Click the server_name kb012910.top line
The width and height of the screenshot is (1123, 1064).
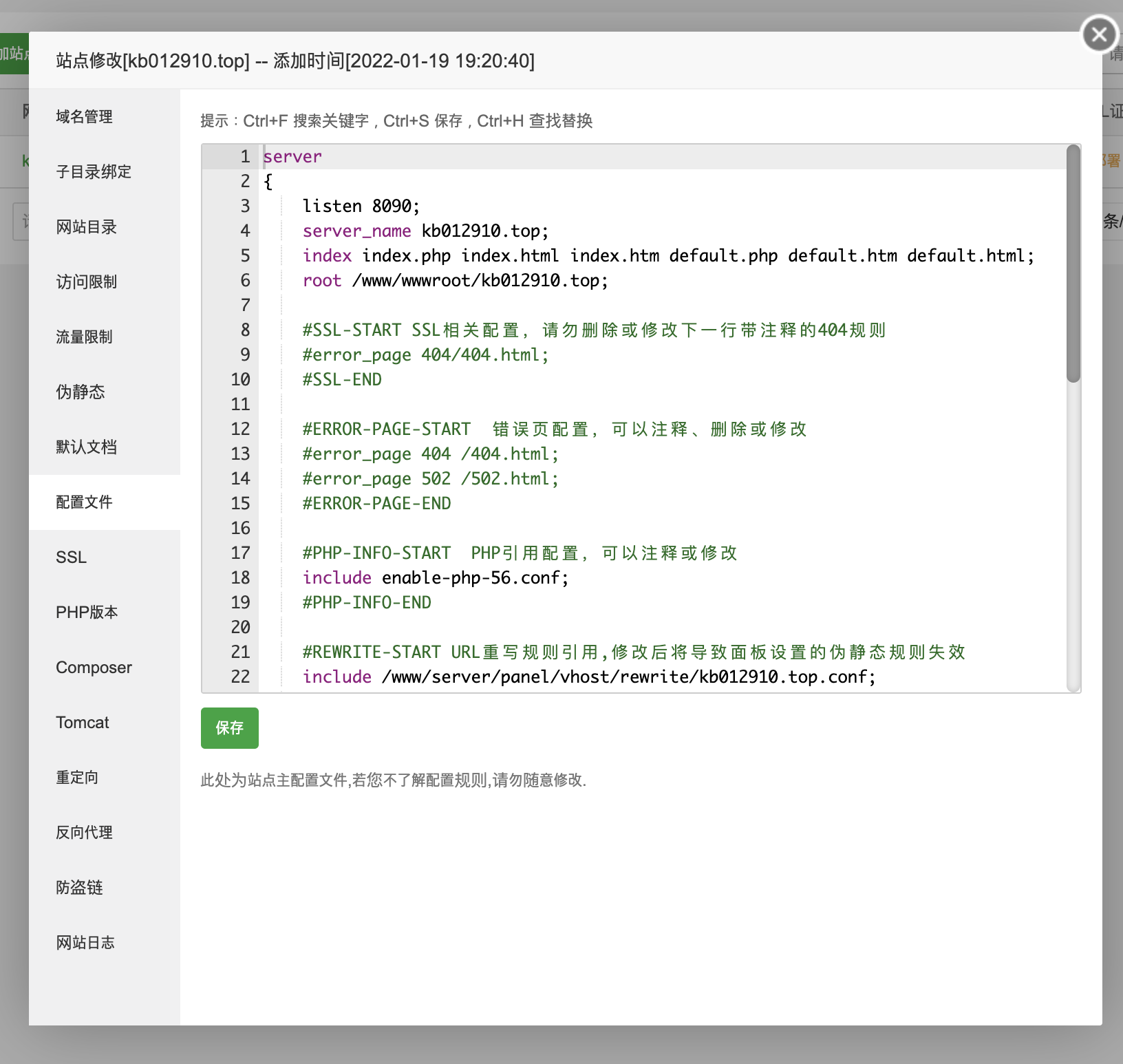pyautogui.click(x=425, y=231)
